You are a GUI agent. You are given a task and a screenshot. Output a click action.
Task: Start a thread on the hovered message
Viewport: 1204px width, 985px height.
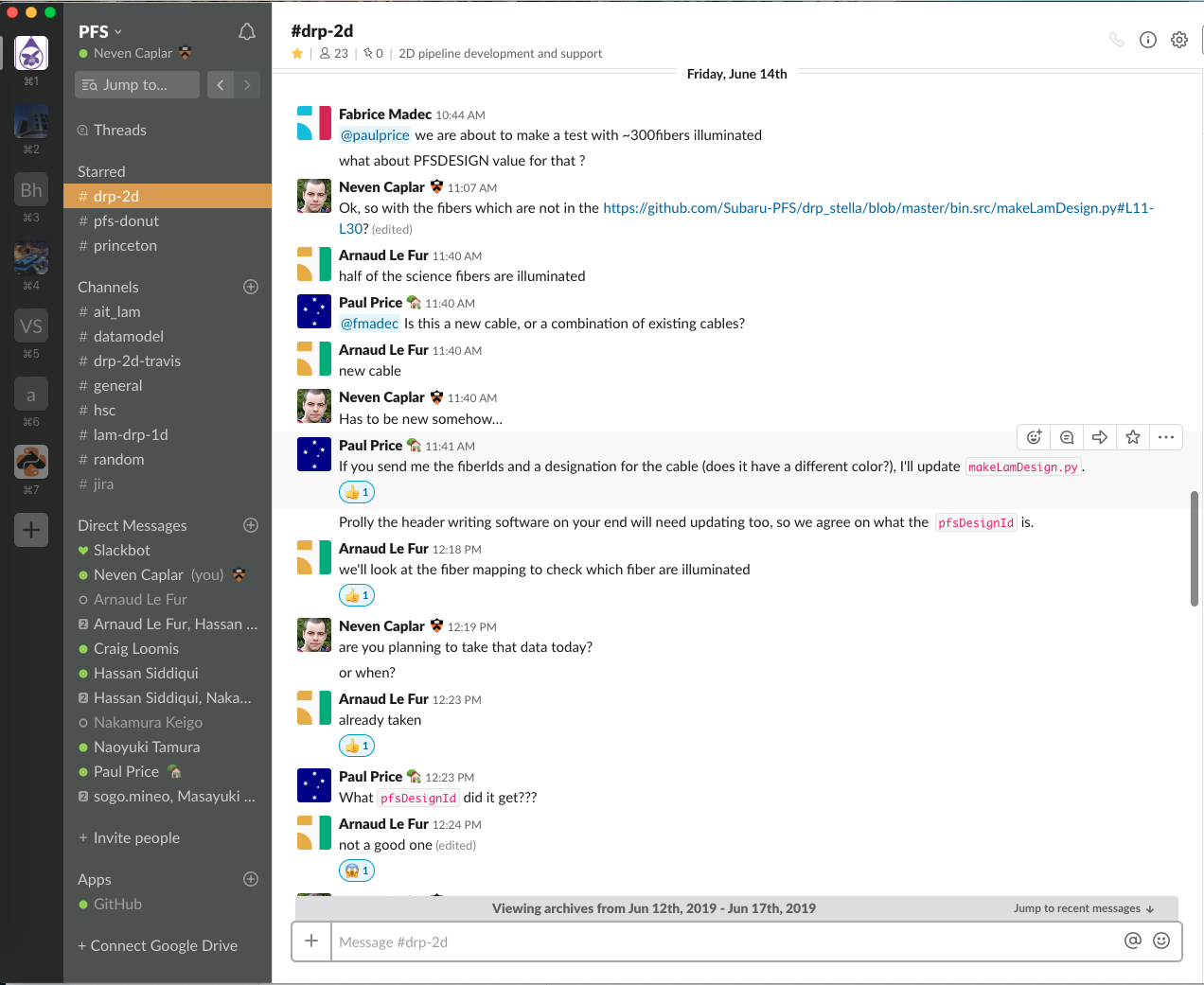point(1067,437)
